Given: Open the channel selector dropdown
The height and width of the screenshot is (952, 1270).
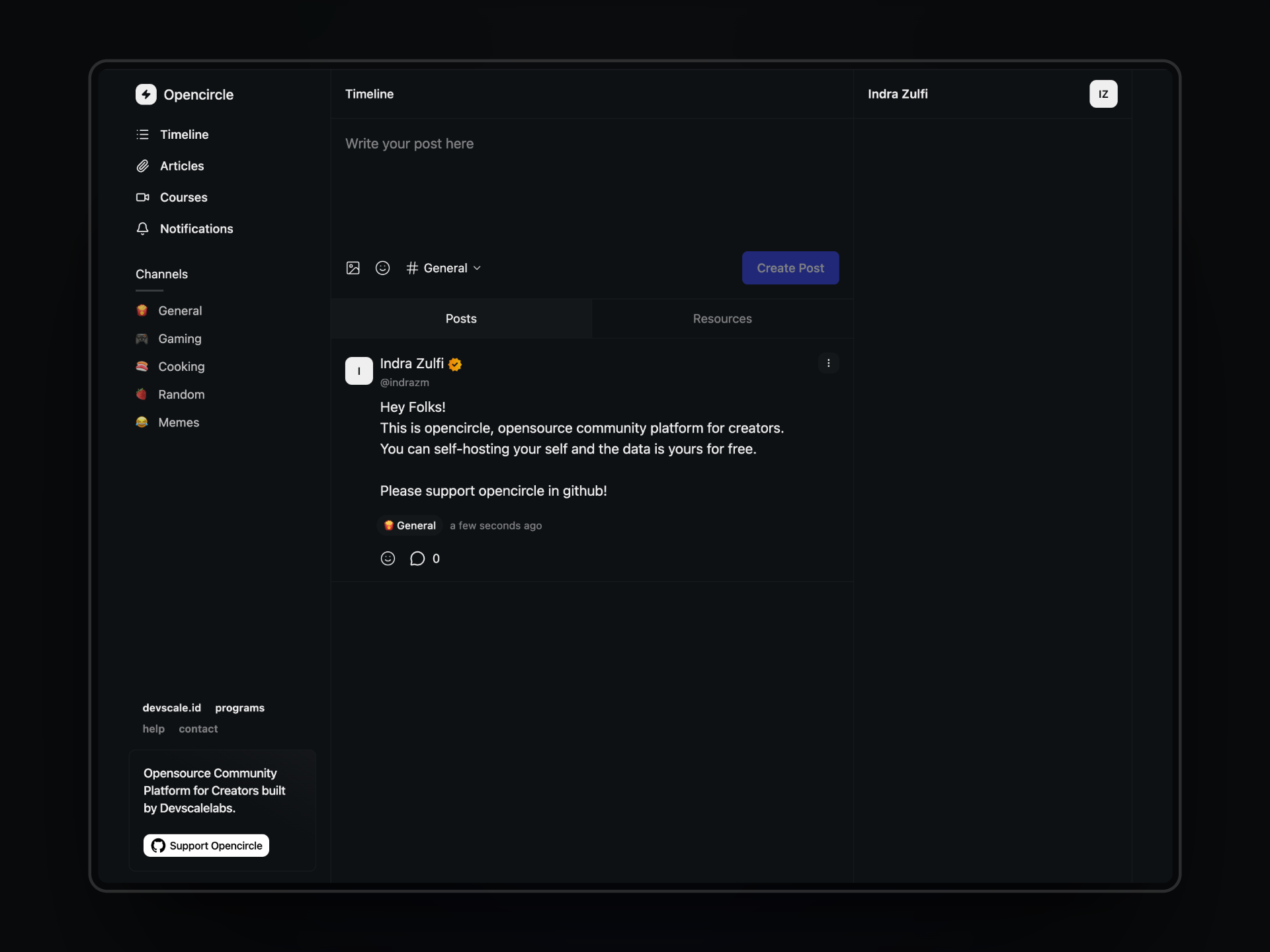Looking at the screenshot, I should point(443,268).
